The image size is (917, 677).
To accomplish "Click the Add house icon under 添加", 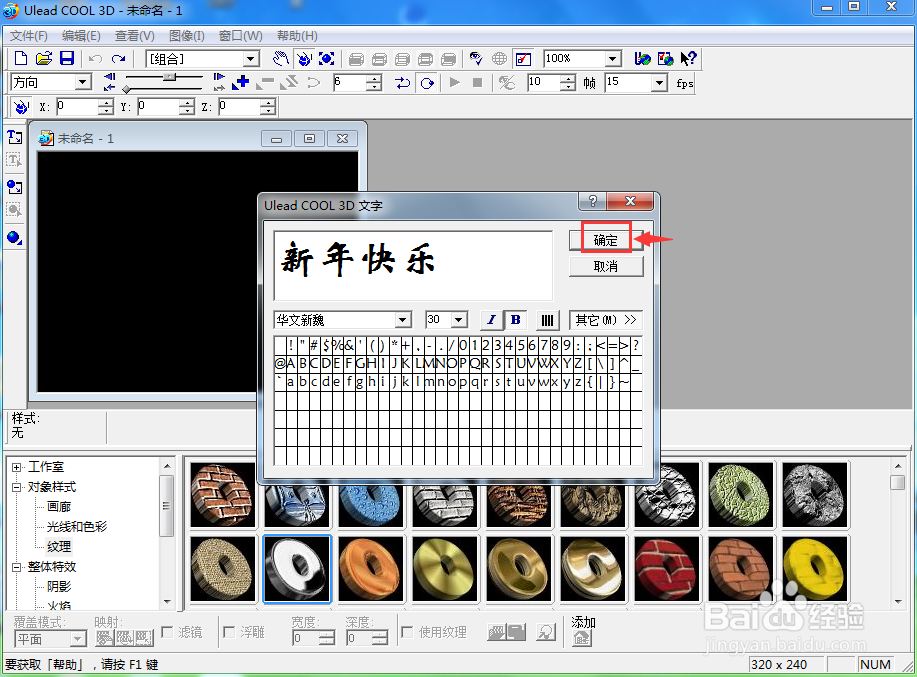I will pos(581,638).
